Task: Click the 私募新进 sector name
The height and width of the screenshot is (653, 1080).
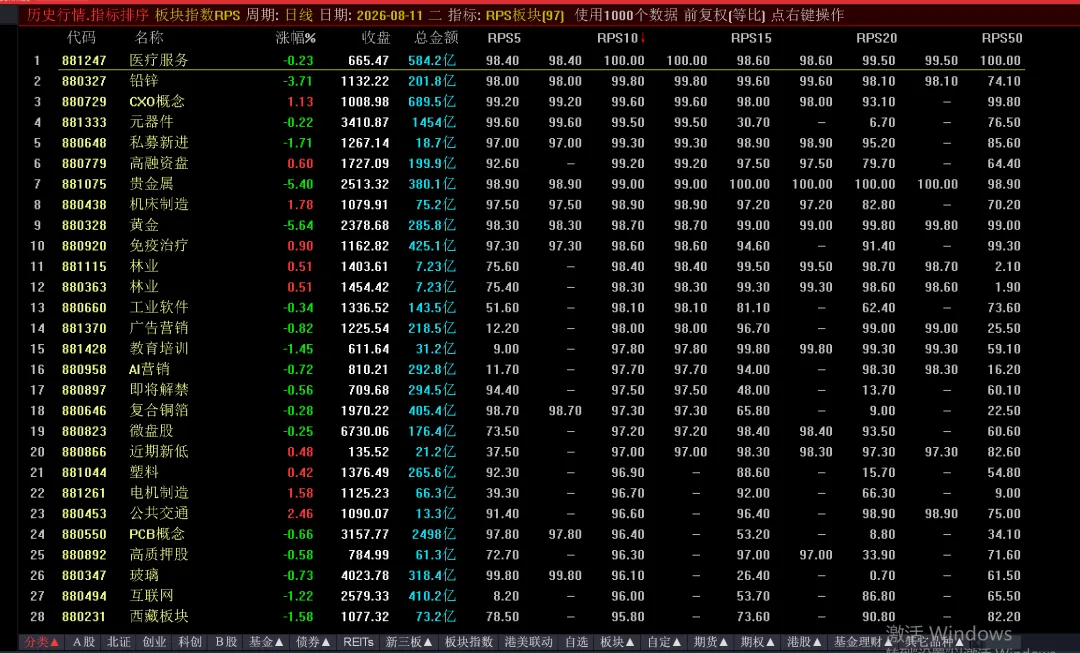Action: point(159,143)
